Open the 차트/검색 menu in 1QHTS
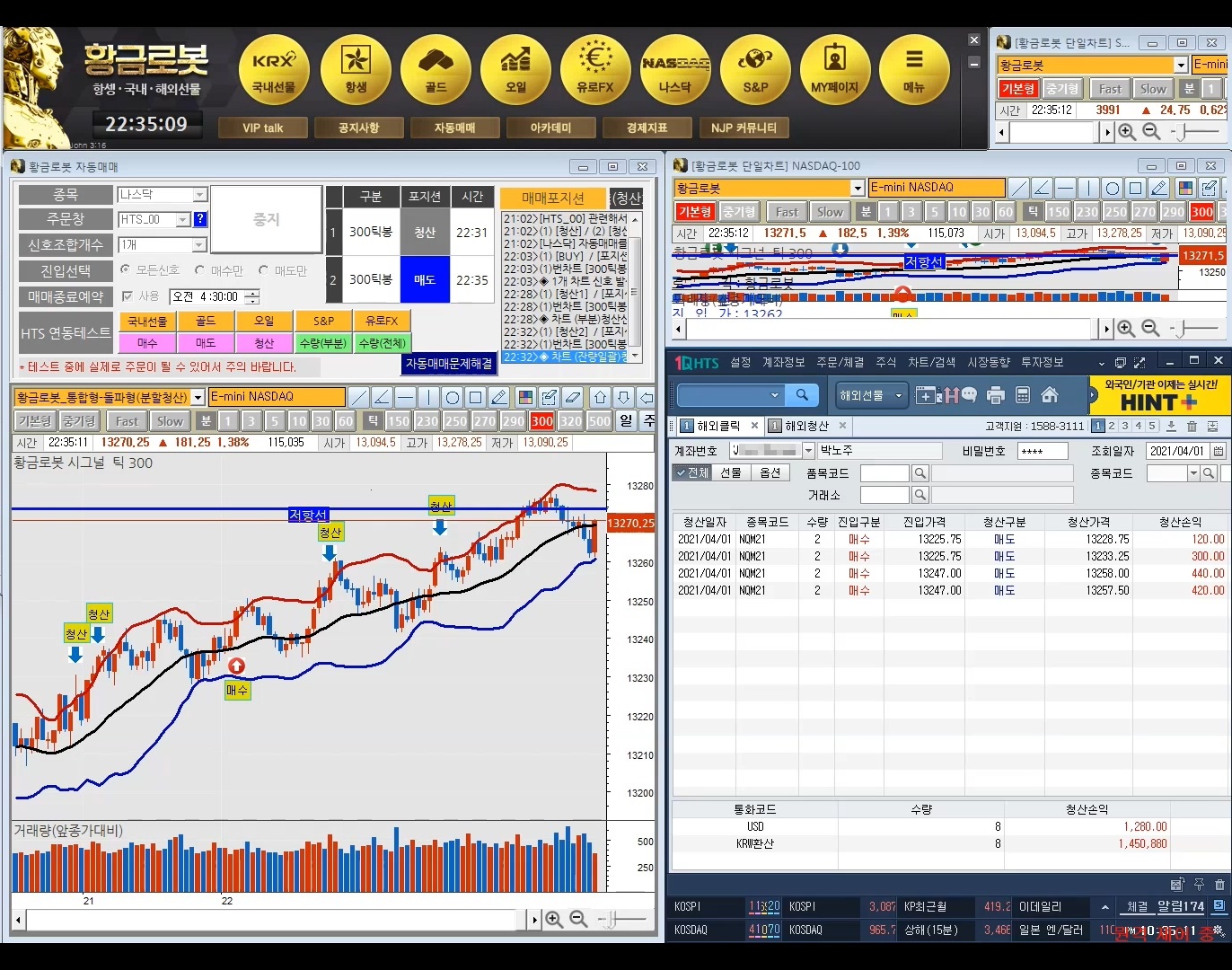The image size is (1232, 970). click(931, 362)
